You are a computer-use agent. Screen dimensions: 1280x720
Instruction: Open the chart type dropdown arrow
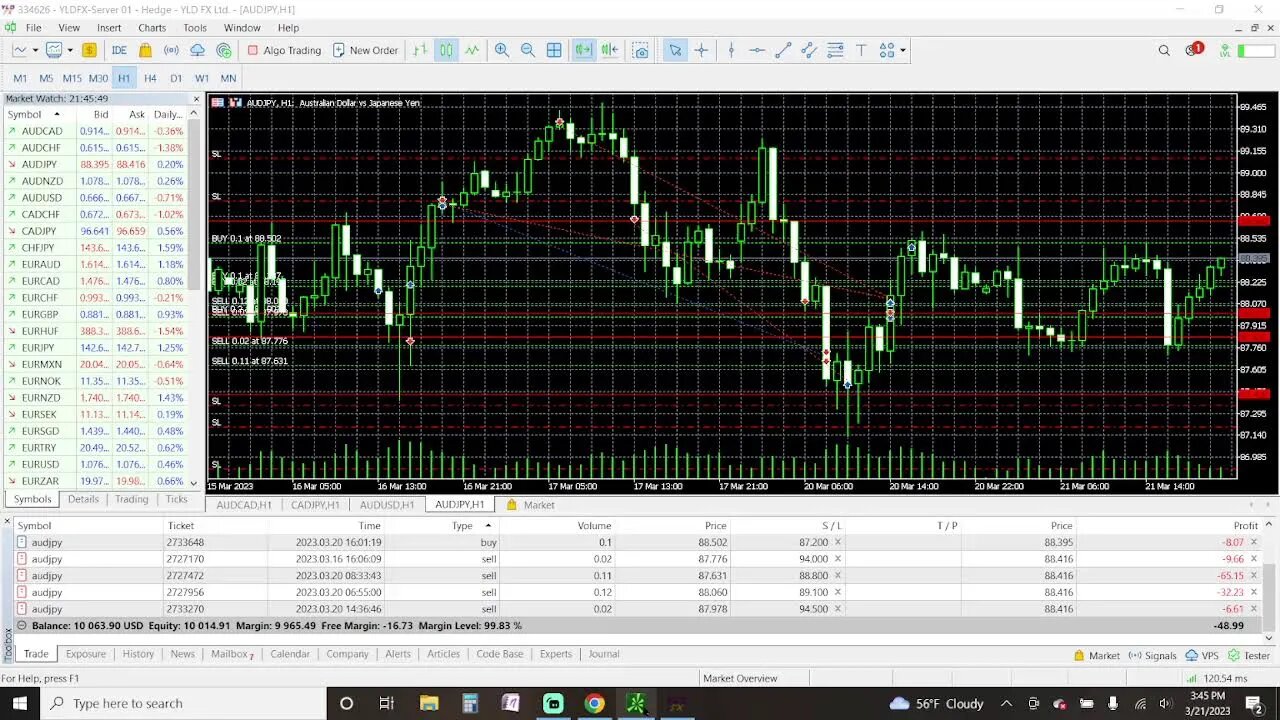[x=35, y=50]
